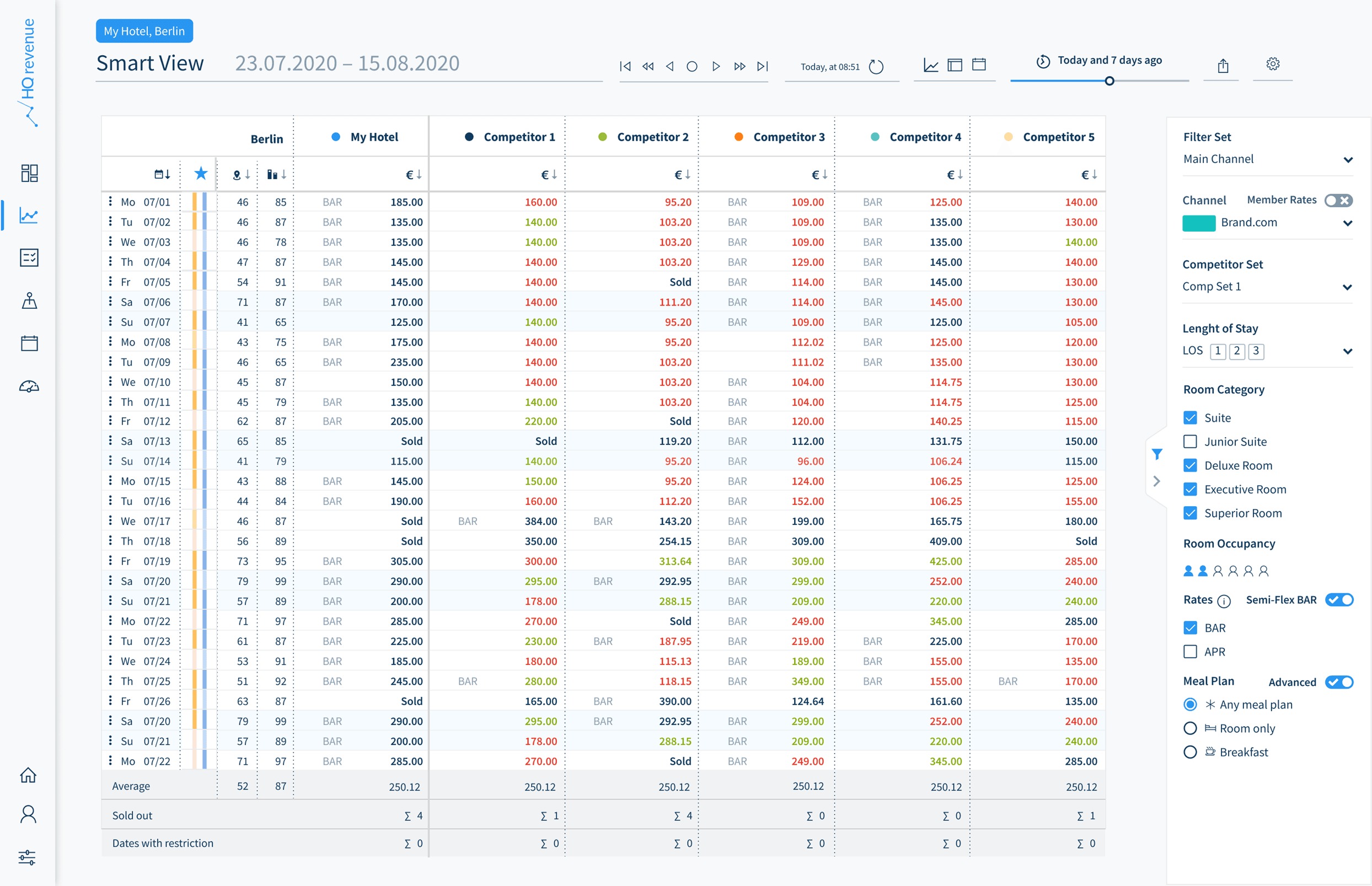Select the map pin location icon in sidebar

[29, 300]
